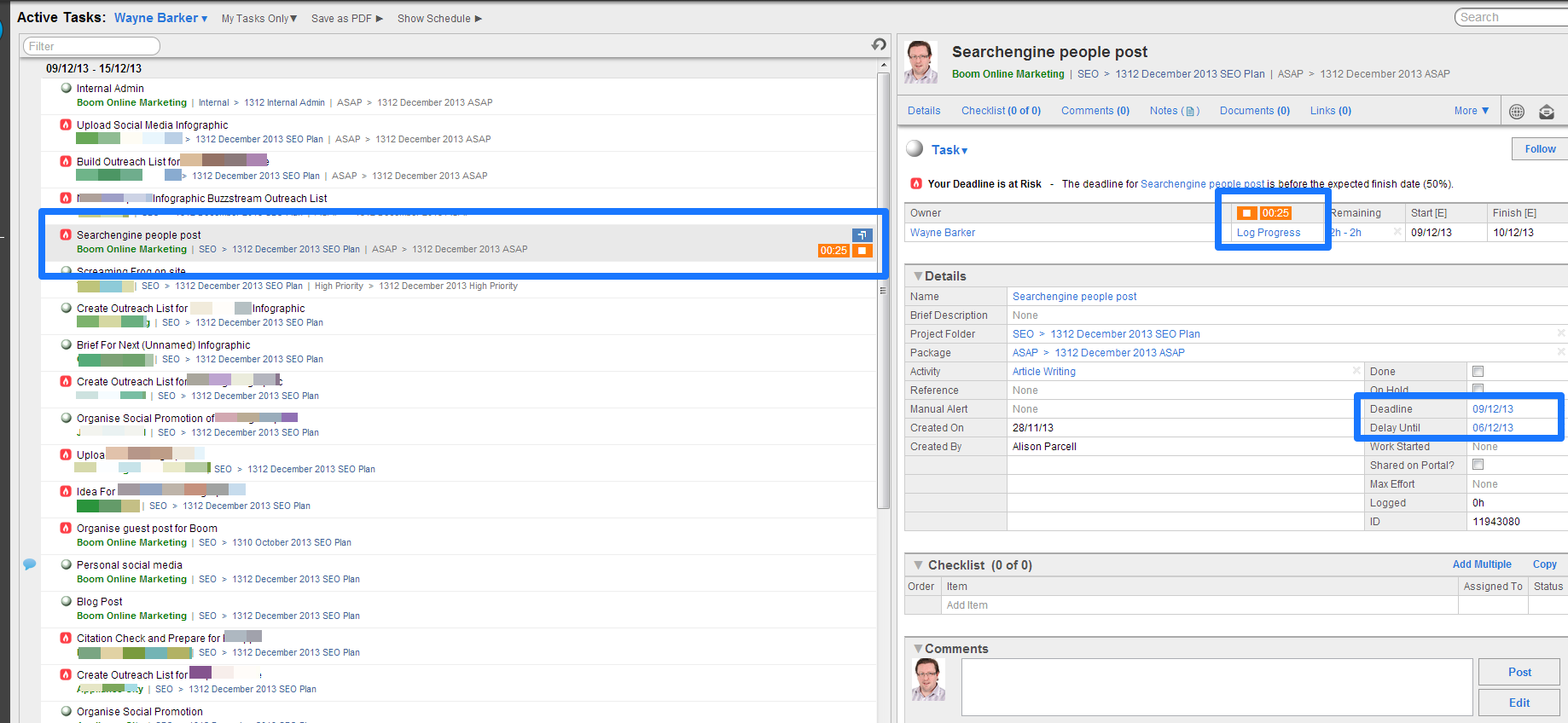Click the open-envelope mail icon
The height and width of the screenshot is (723, 1568).
click(x=1546, y=112)
